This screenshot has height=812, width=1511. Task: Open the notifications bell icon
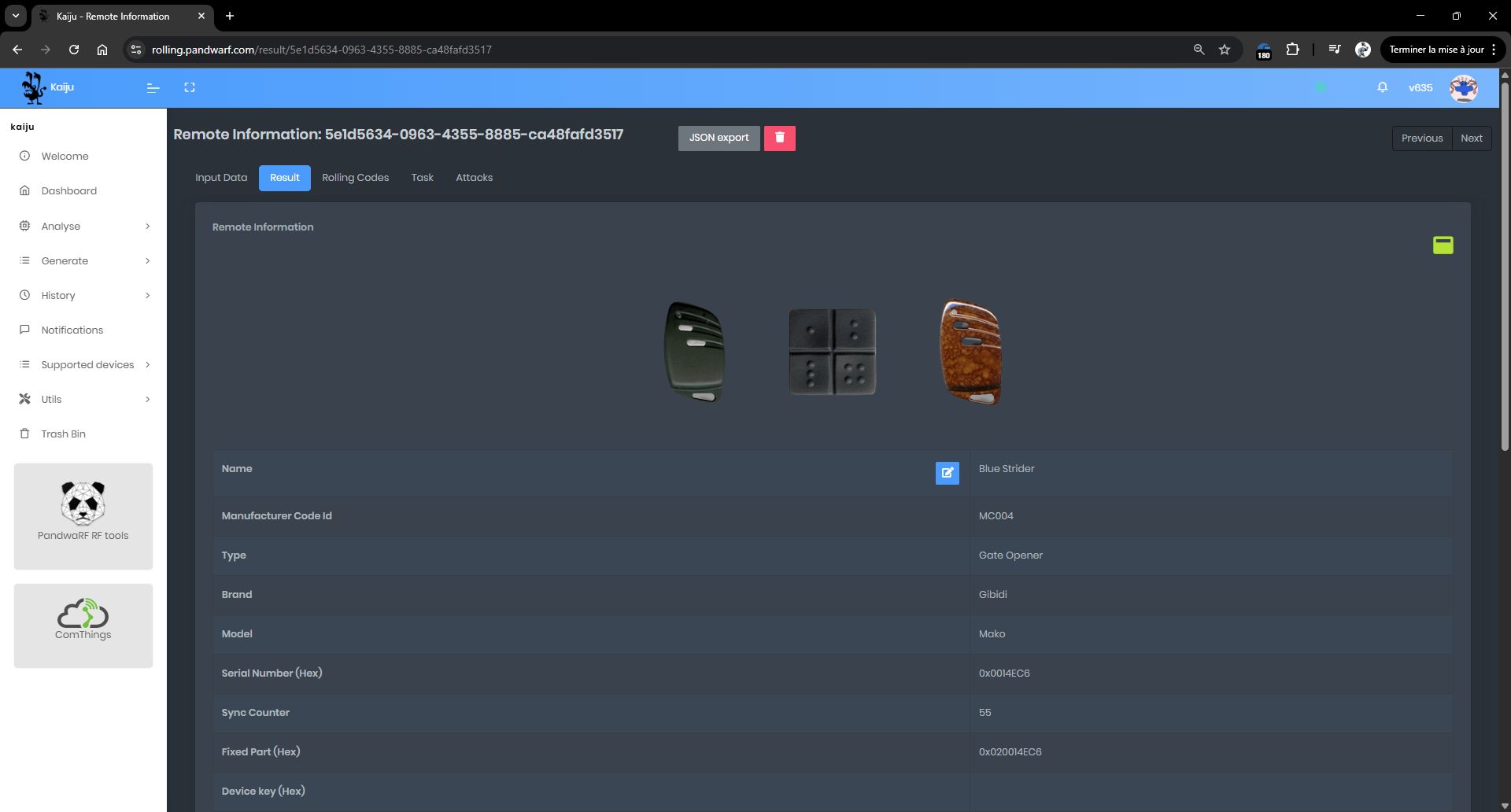[1382, 87]
